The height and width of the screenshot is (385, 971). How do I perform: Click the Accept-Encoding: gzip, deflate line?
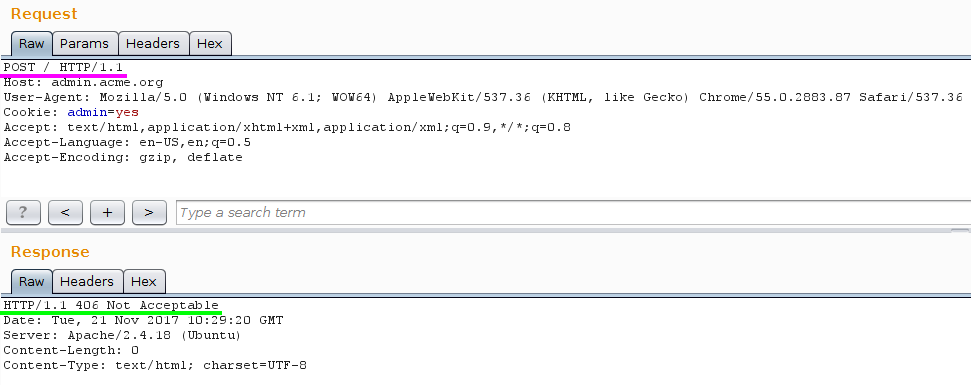[123, 157]
